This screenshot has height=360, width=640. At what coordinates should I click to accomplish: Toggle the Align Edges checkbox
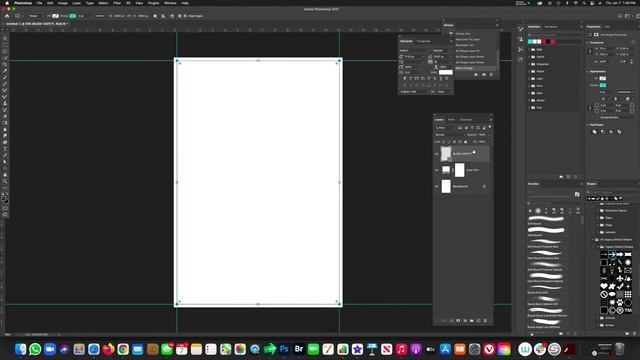185,16
